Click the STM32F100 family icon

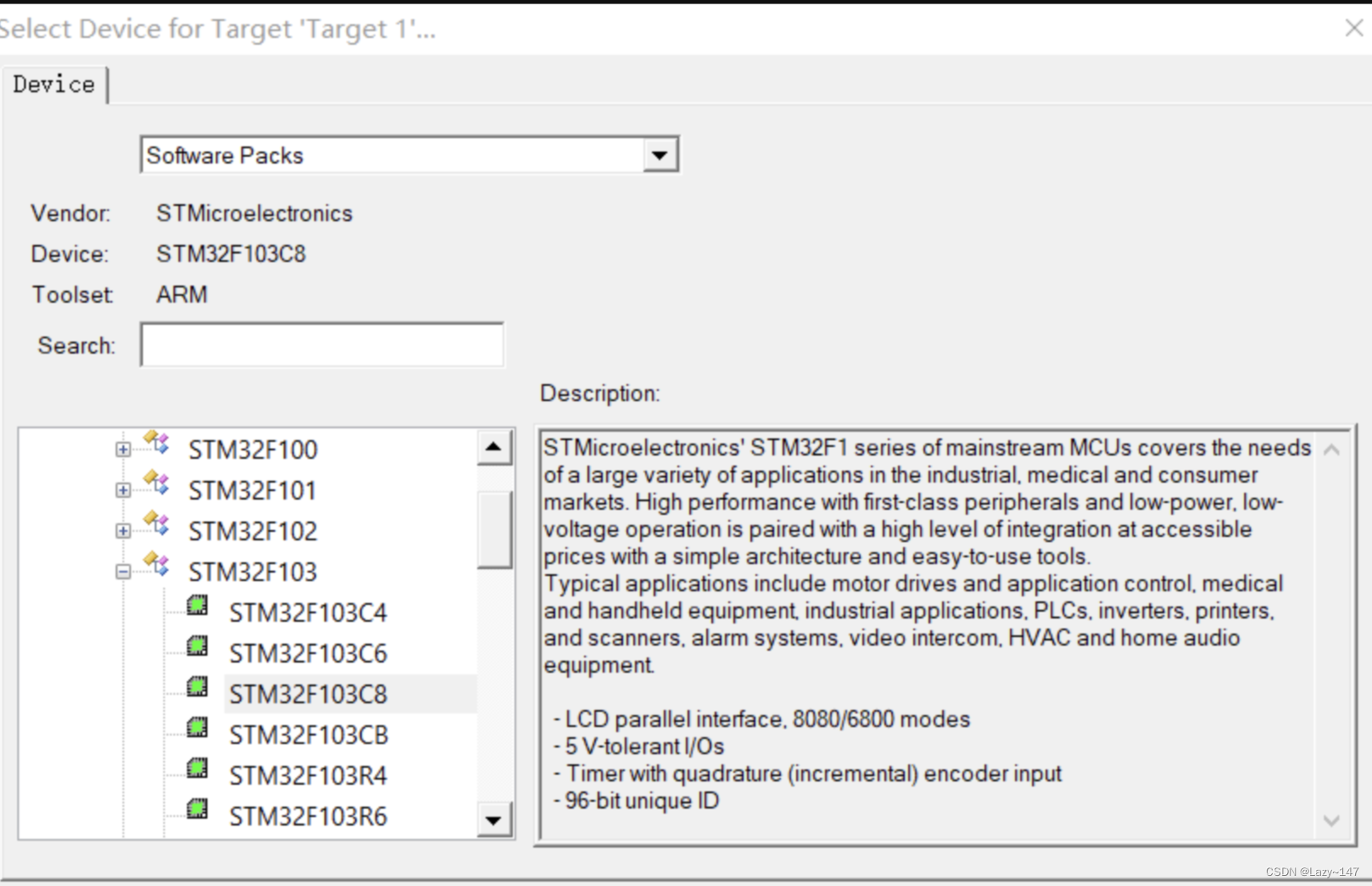pos(156,442)
